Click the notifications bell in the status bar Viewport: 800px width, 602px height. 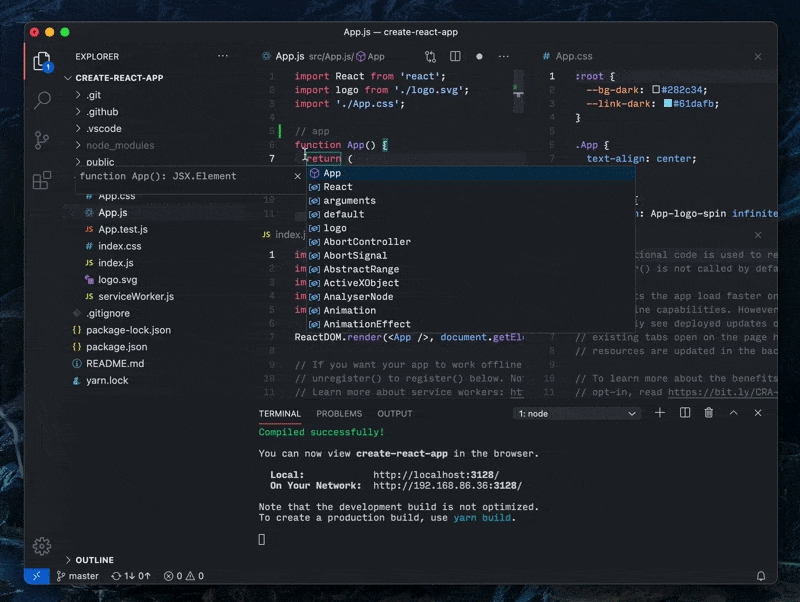coord(762,576)
